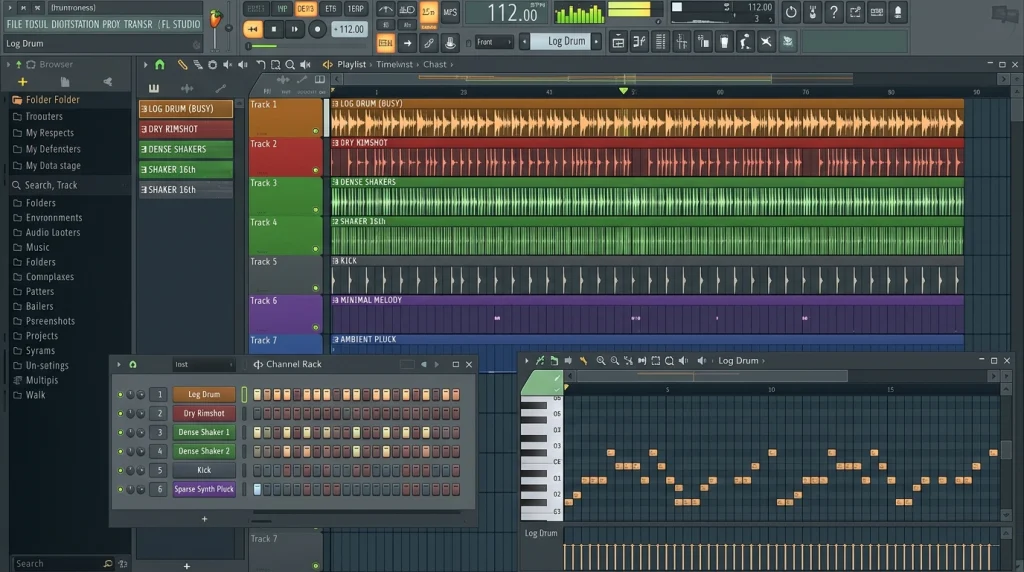The height and width of the screenshot is (572, 1024).
Task: Zoom in icon on piano roll toolbar
Action: (x=601, y=360)
